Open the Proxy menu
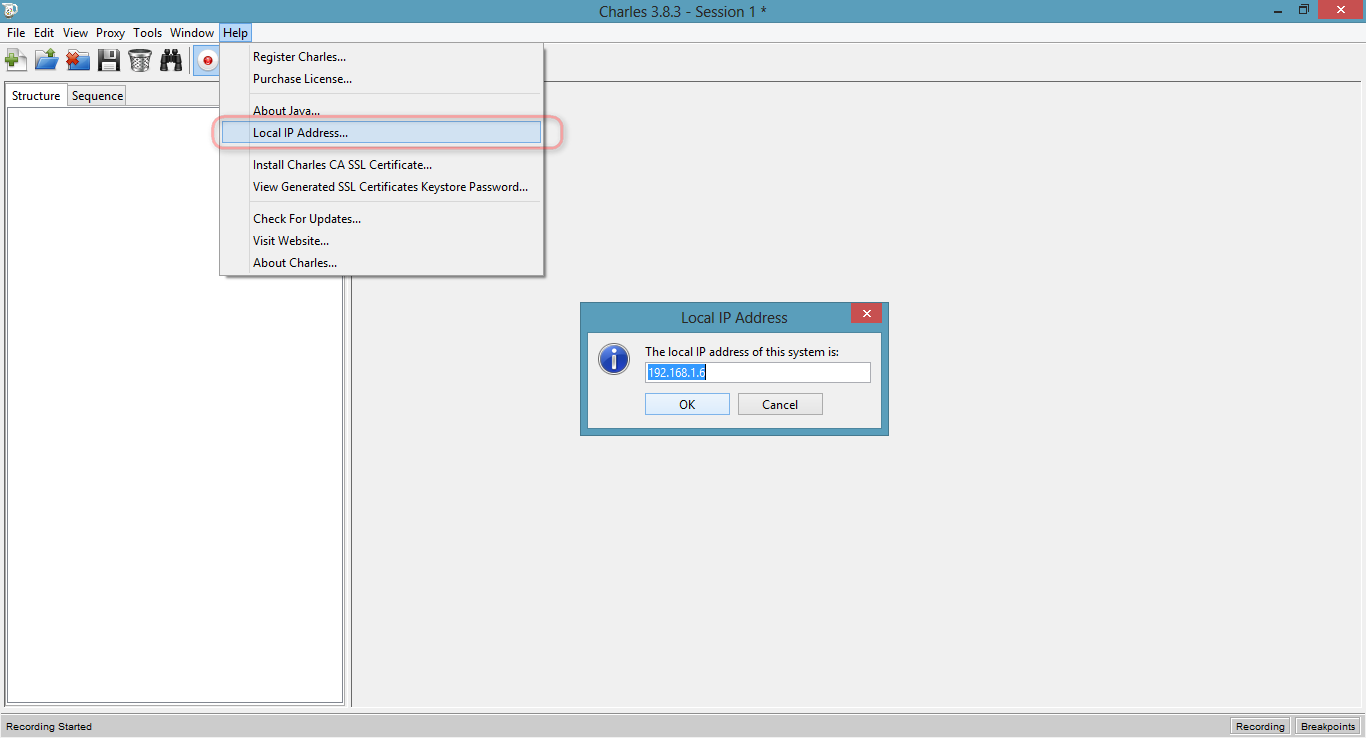Viewport: 1366px width, 738px height. click(110, 32)
